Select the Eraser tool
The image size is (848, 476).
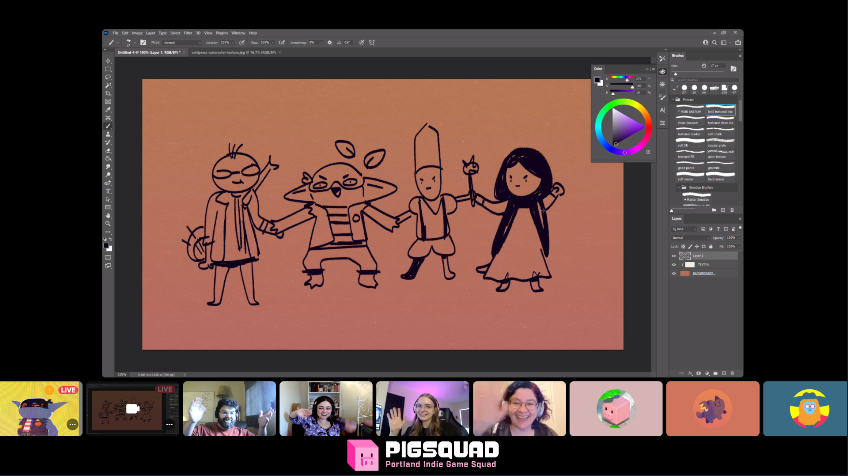[108, 150]
